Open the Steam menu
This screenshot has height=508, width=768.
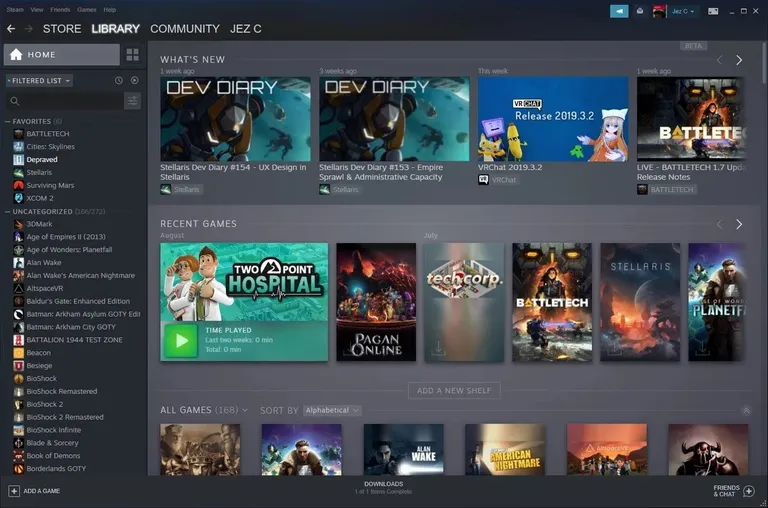[x=15, y=9]
